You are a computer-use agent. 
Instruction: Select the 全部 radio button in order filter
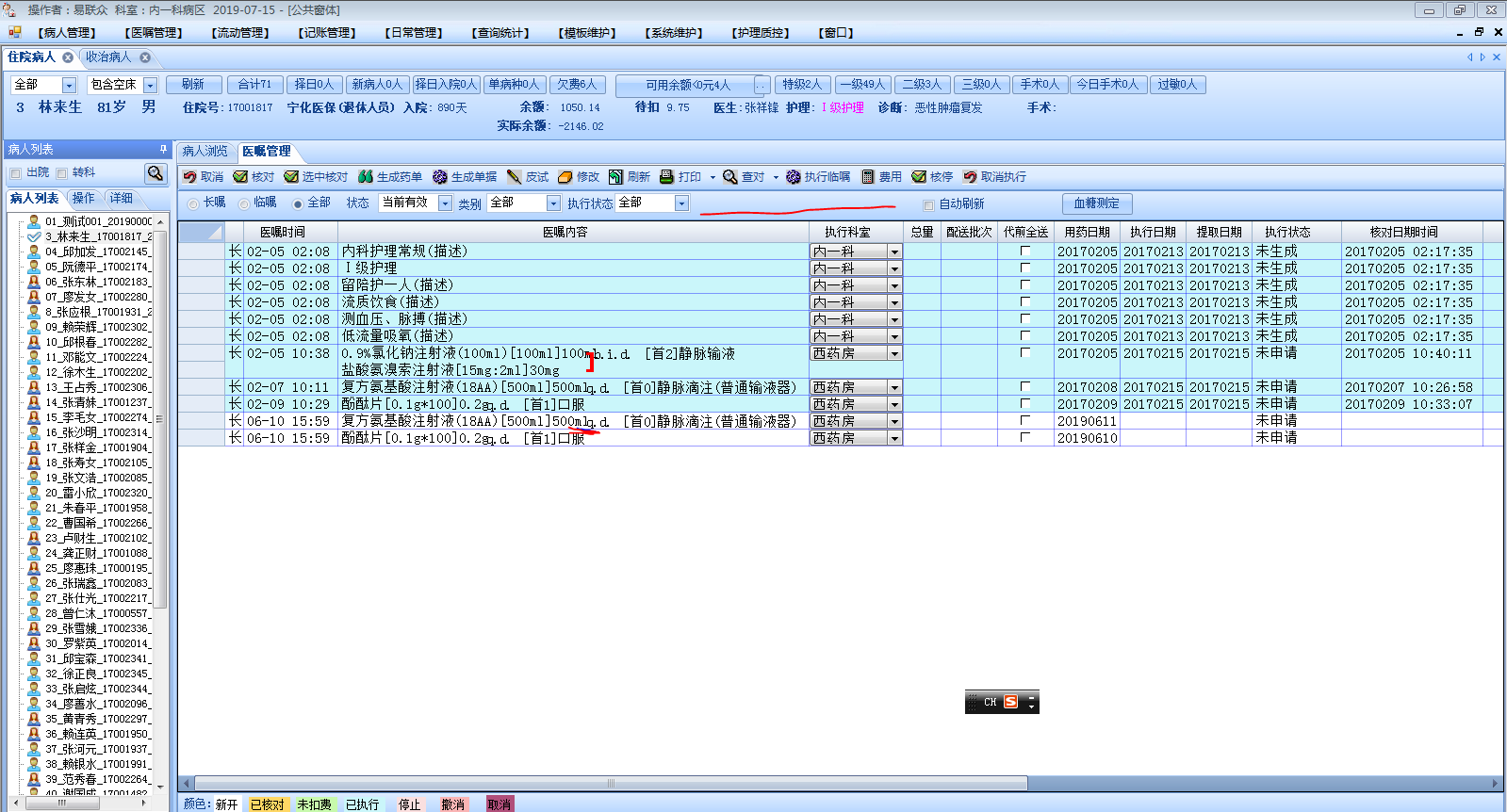[x=298, y=203]
